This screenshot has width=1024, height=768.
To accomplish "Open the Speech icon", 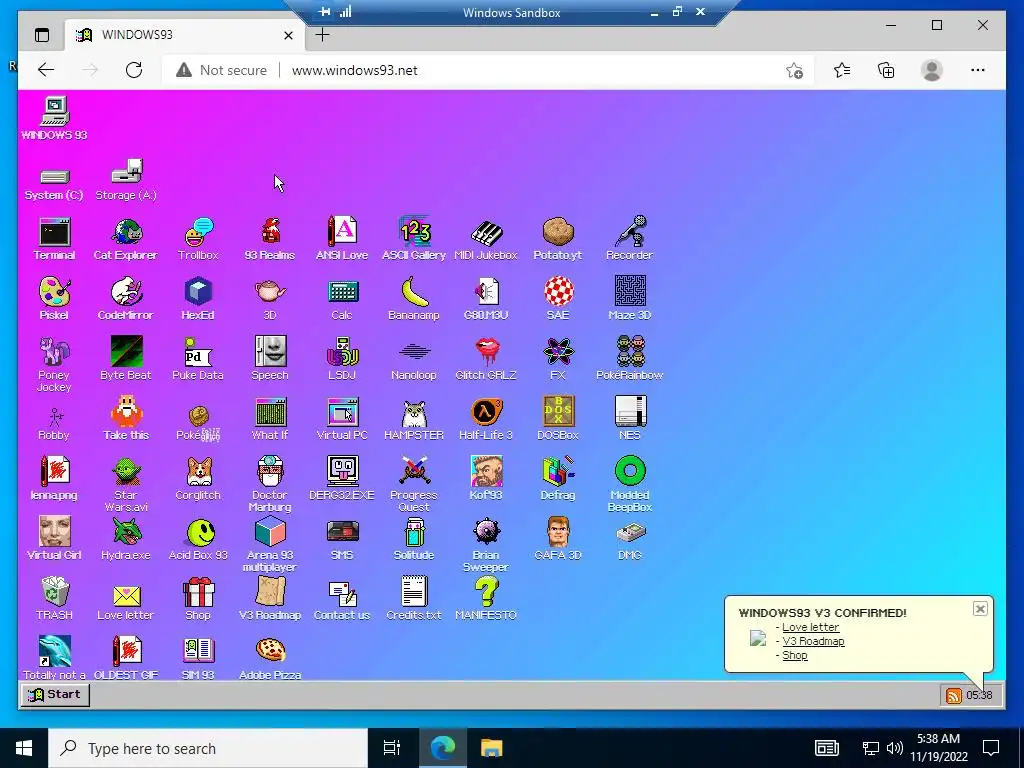I will point(270,359).
